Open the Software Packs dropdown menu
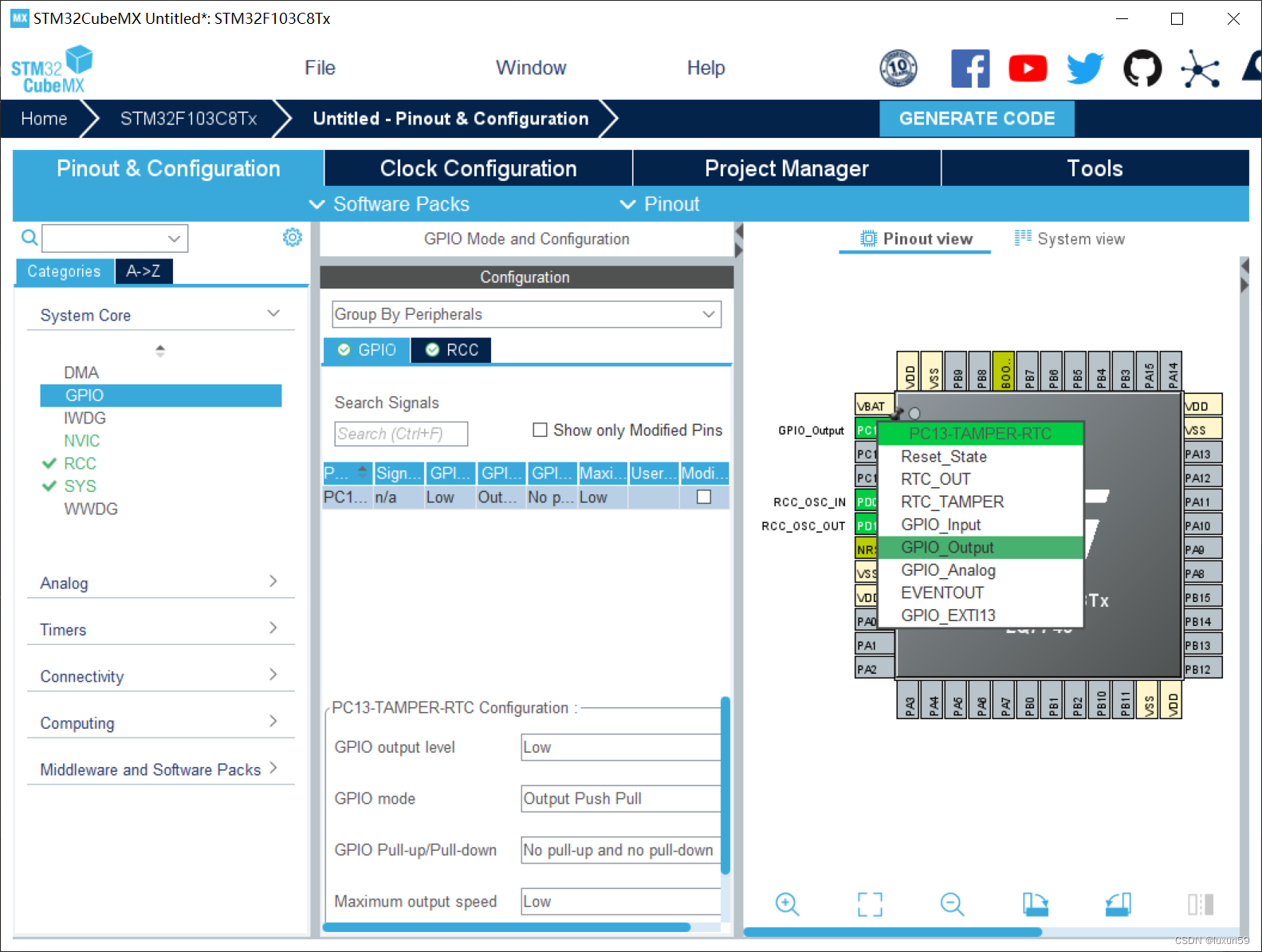1262x952 pixels. click(389, 204)
